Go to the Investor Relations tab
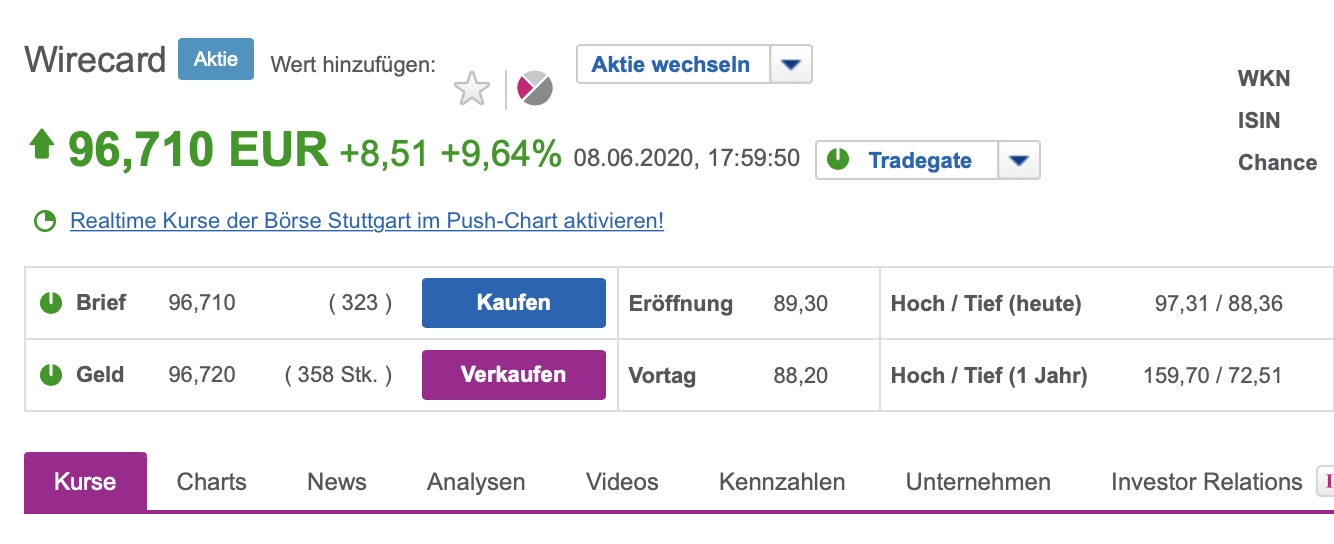 [1206, 482]
